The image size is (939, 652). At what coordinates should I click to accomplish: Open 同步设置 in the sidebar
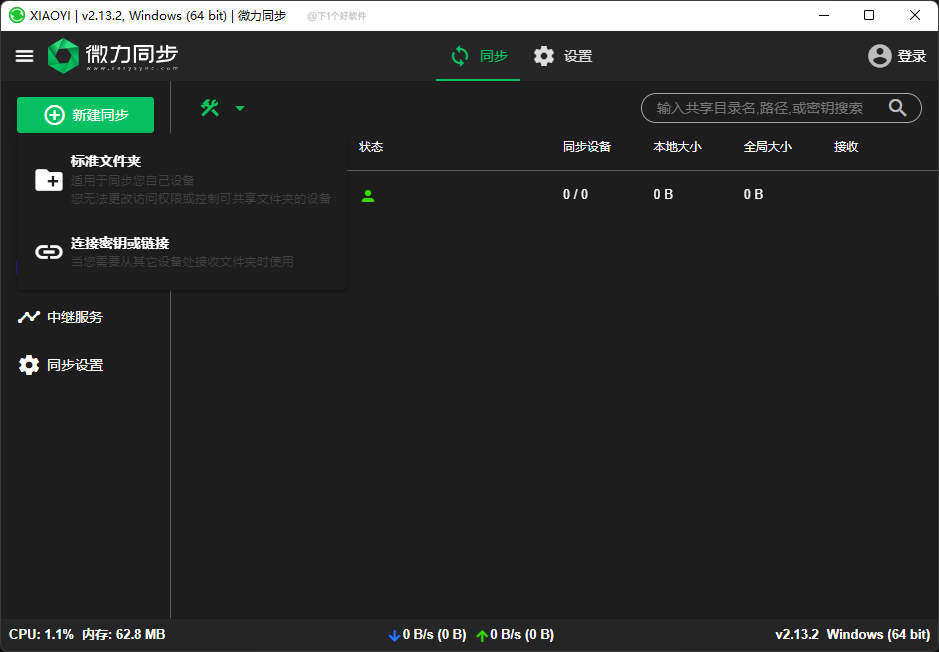click(60, 365)
